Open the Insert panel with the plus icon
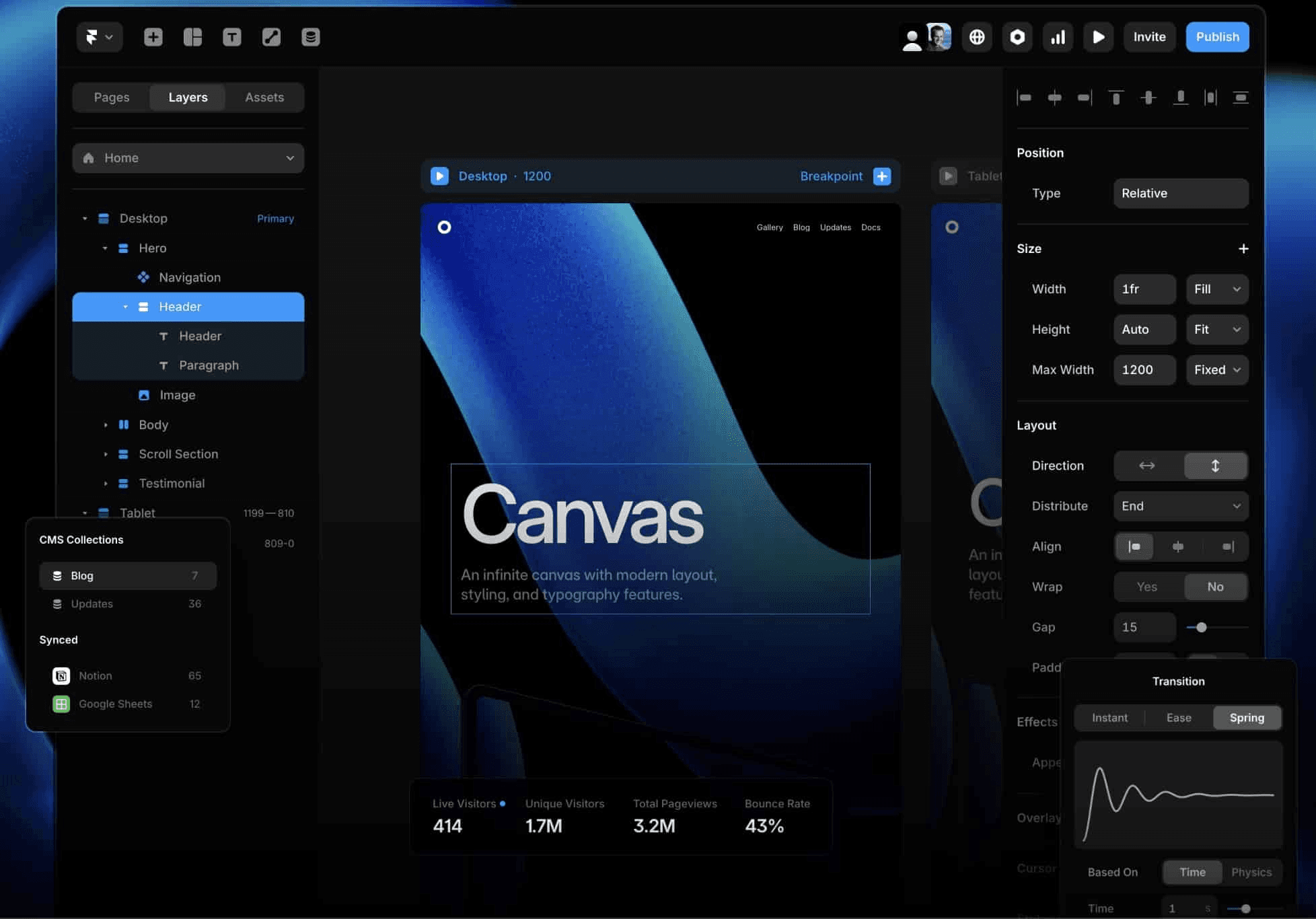This screenshot has height=919, width=1316. 153,37
